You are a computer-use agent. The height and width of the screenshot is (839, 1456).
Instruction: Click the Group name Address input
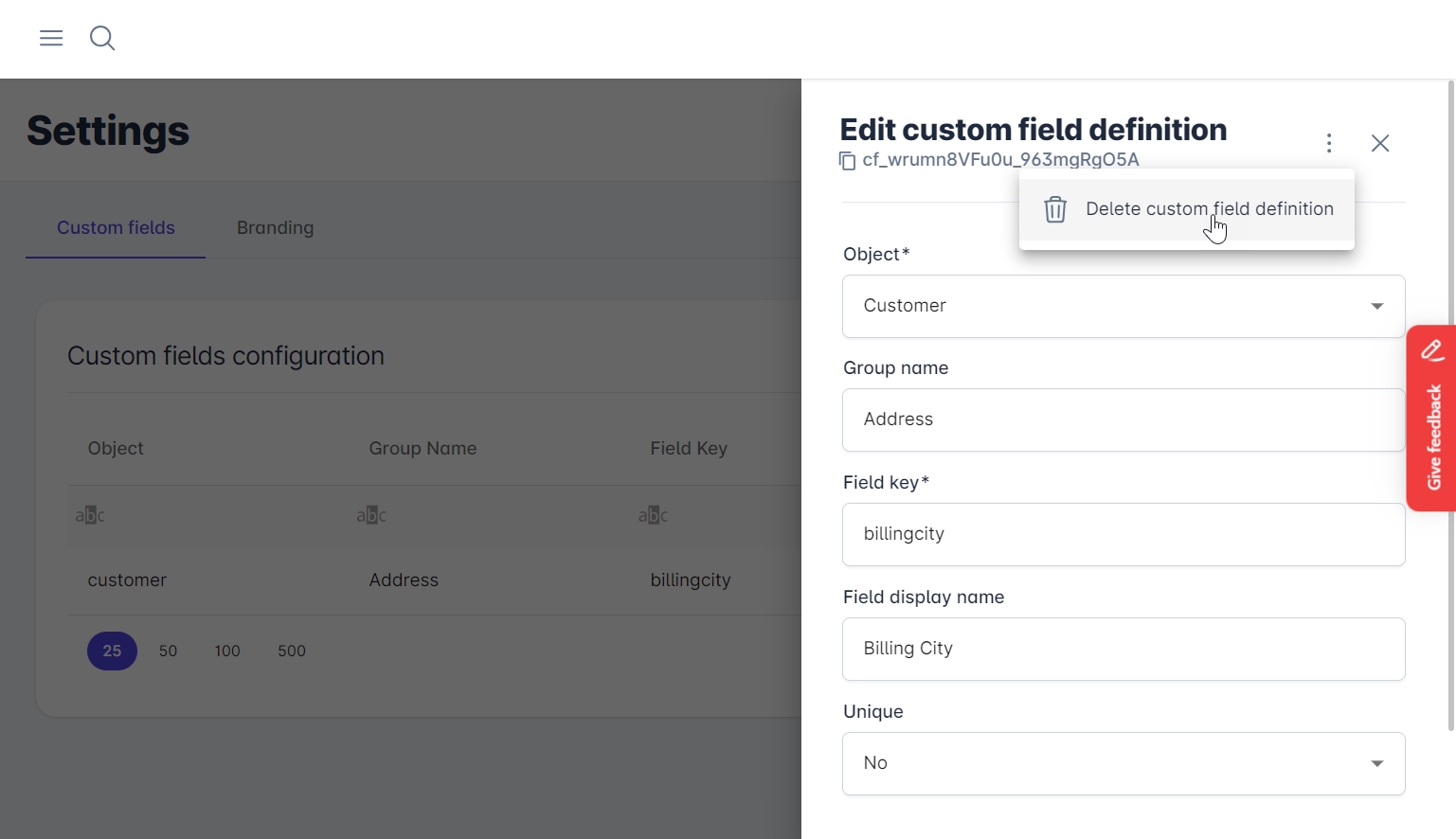coord(1123,419)
